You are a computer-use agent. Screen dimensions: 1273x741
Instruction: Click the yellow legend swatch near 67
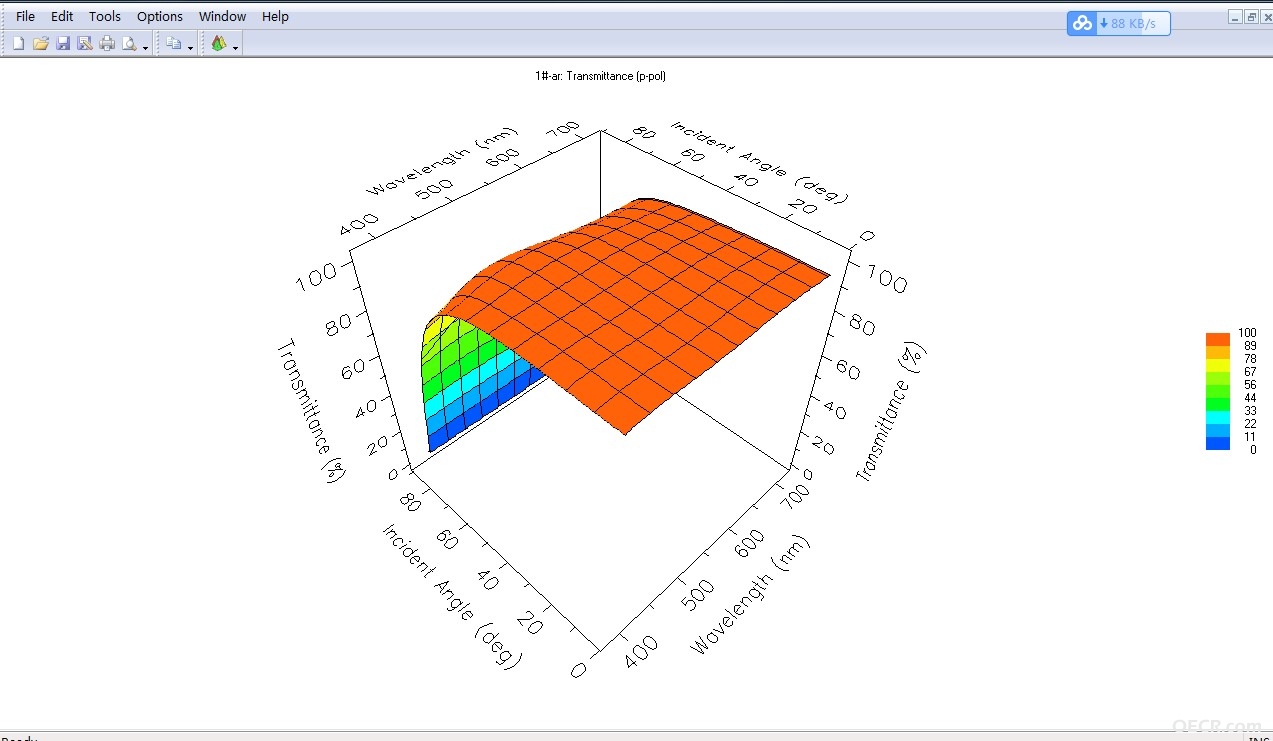[x=1218, y=365]
